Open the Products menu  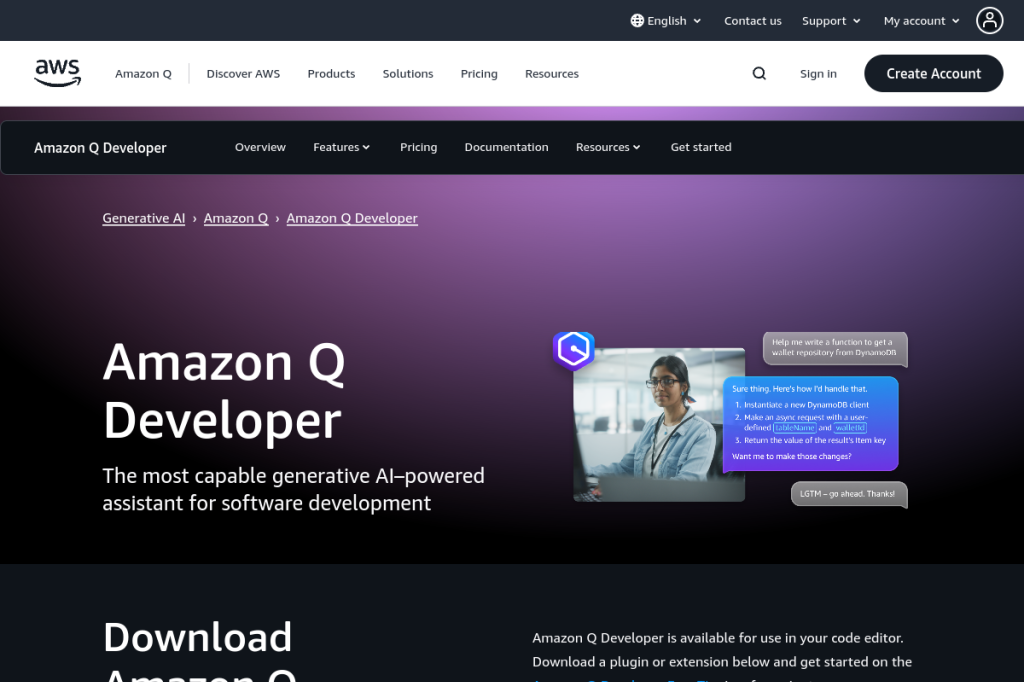[331, 74]
